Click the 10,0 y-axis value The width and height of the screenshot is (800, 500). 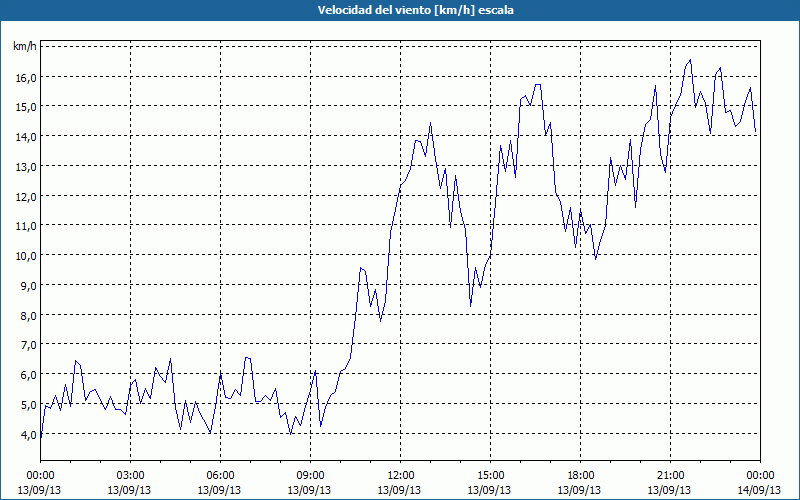[x=28, y=256]
